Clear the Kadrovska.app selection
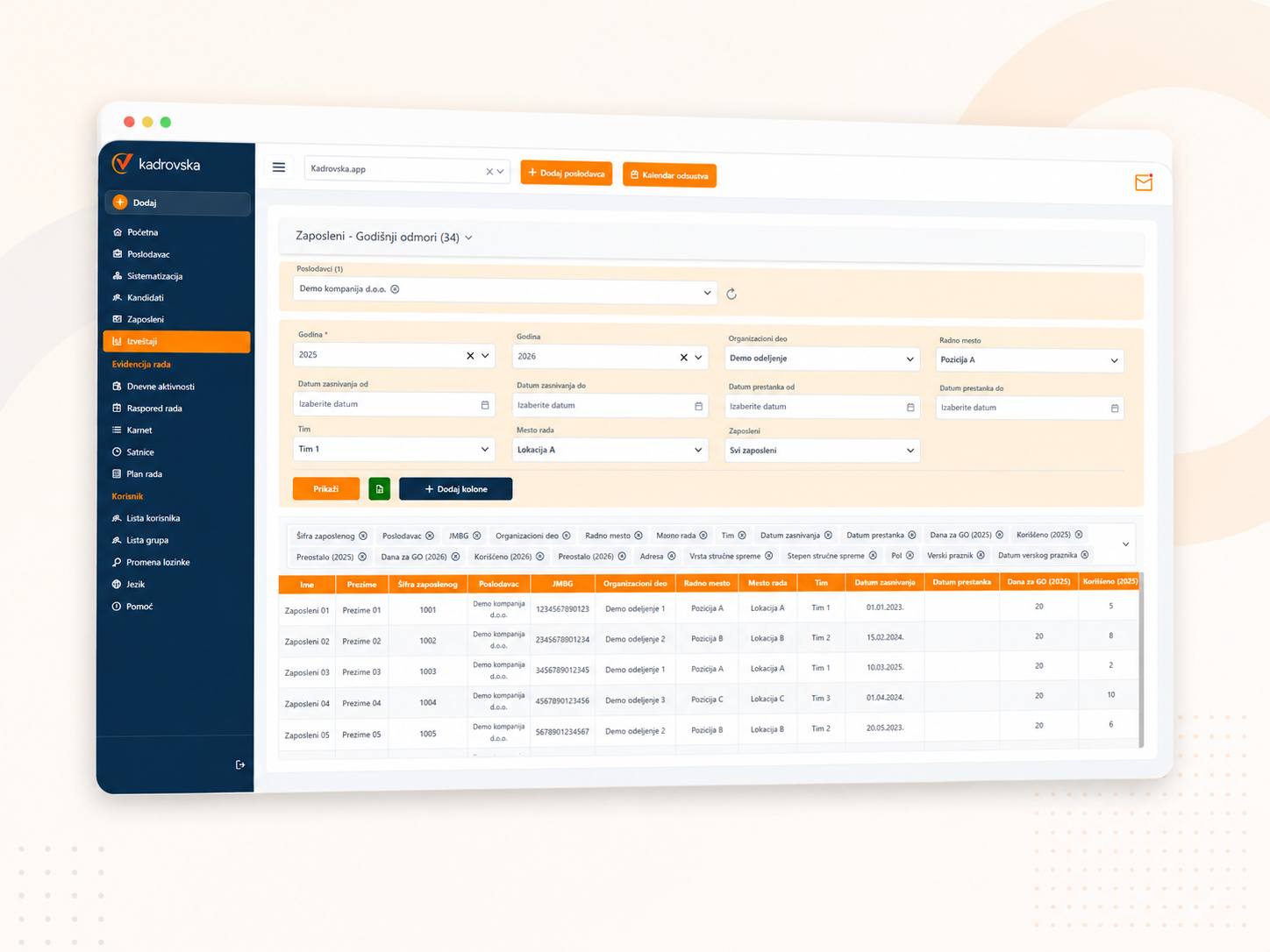 489,172
